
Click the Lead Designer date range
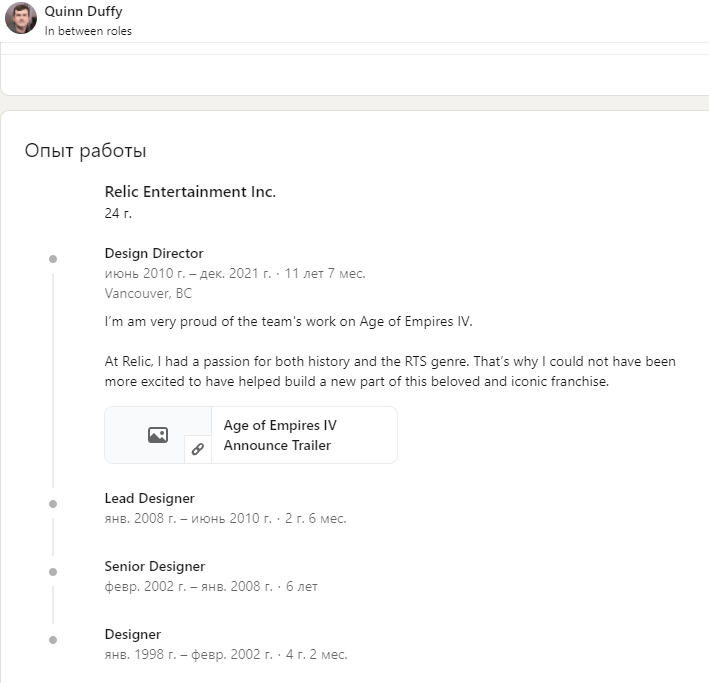click(x=225, y=518)
